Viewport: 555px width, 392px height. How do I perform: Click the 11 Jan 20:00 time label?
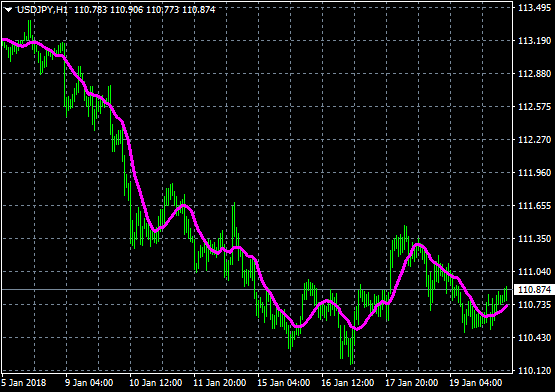(x=219, y=383)
